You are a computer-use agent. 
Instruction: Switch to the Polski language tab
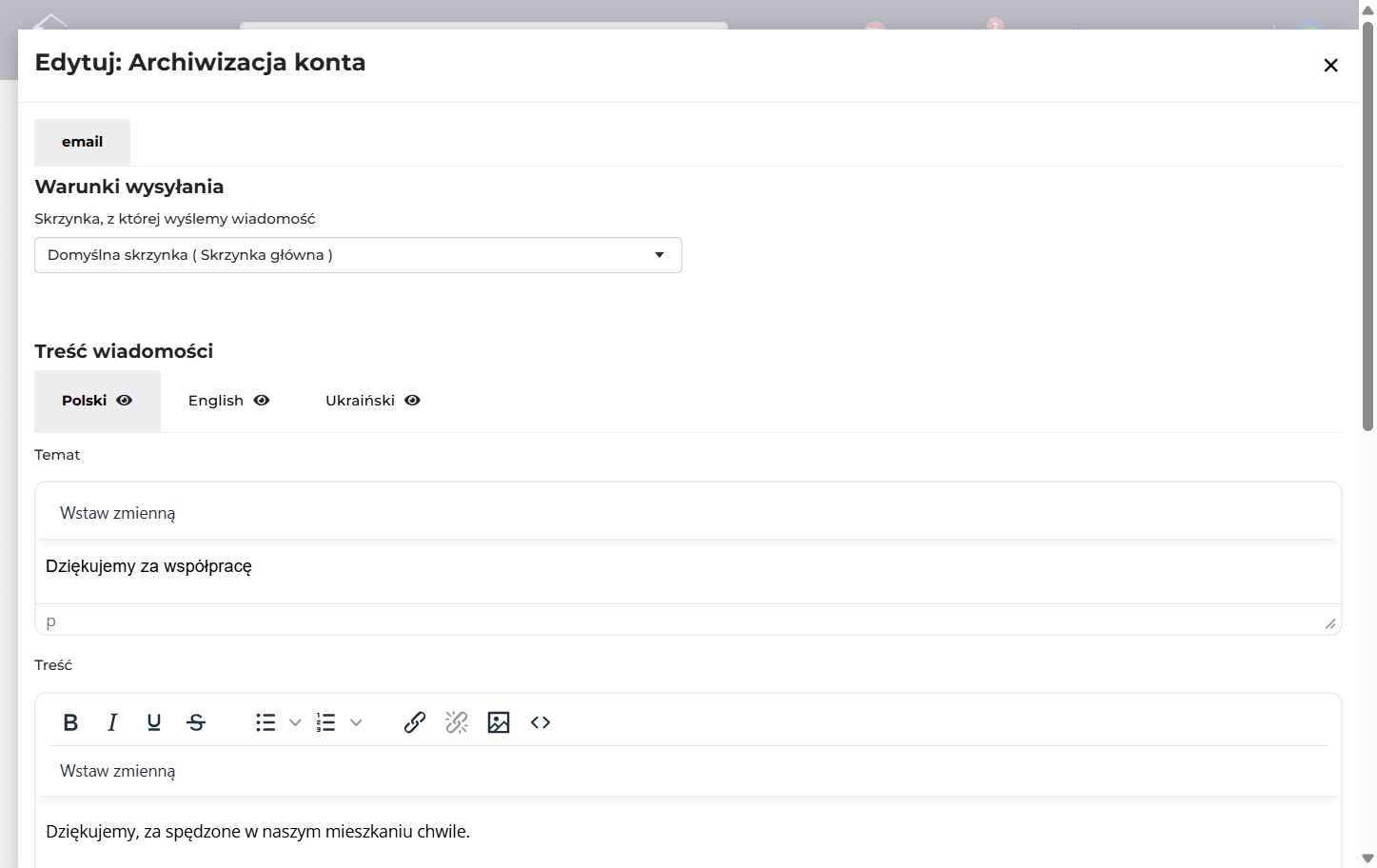click(97, 401)
